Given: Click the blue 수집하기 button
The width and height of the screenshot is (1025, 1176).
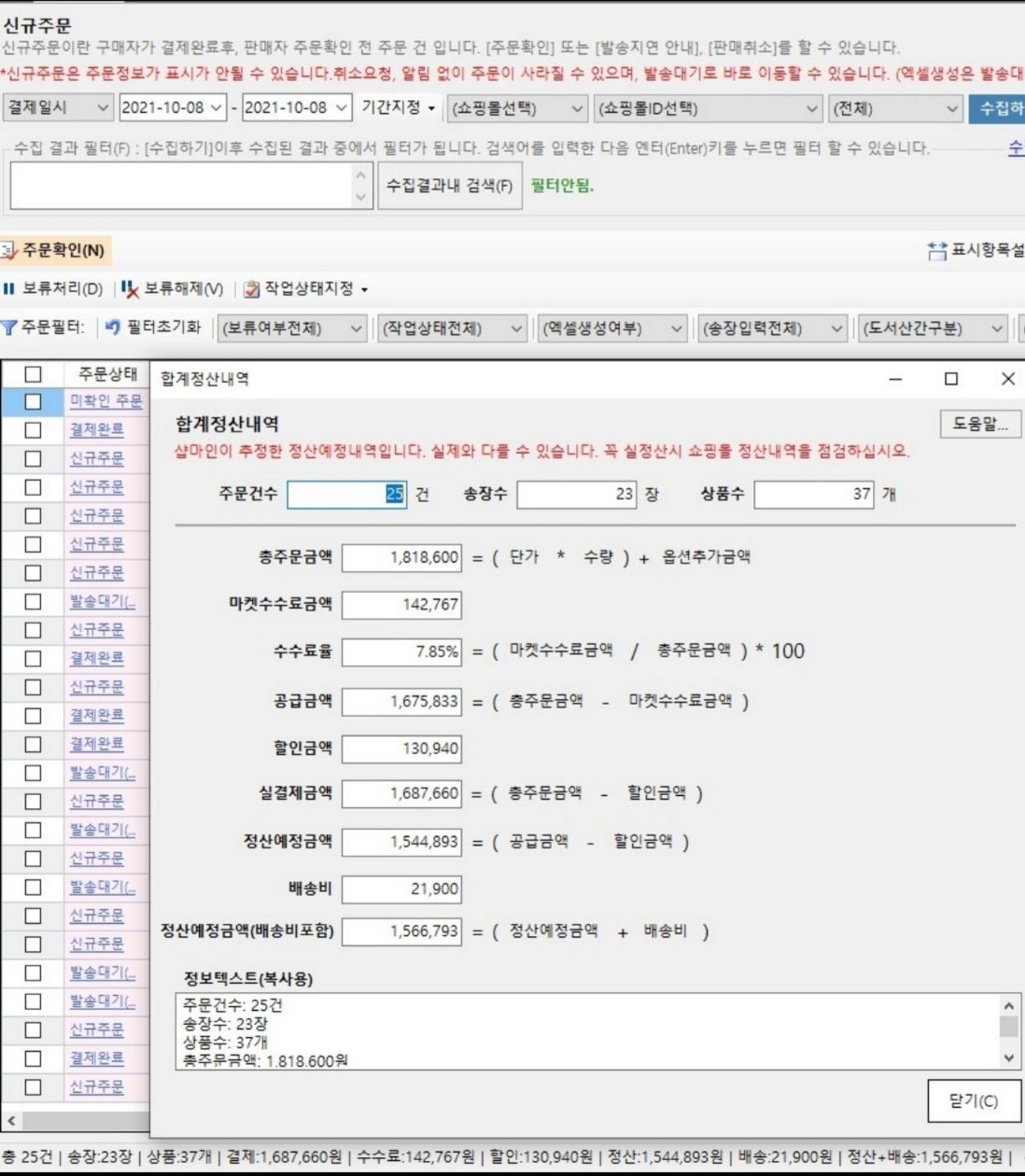Looking at the screenshot, I should point(997,108).
